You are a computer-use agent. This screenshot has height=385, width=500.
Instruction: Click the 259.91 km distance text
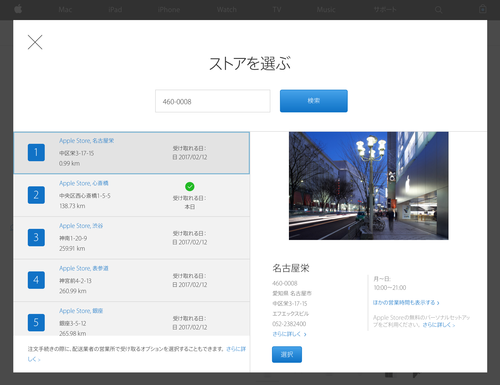click(72, 248)
